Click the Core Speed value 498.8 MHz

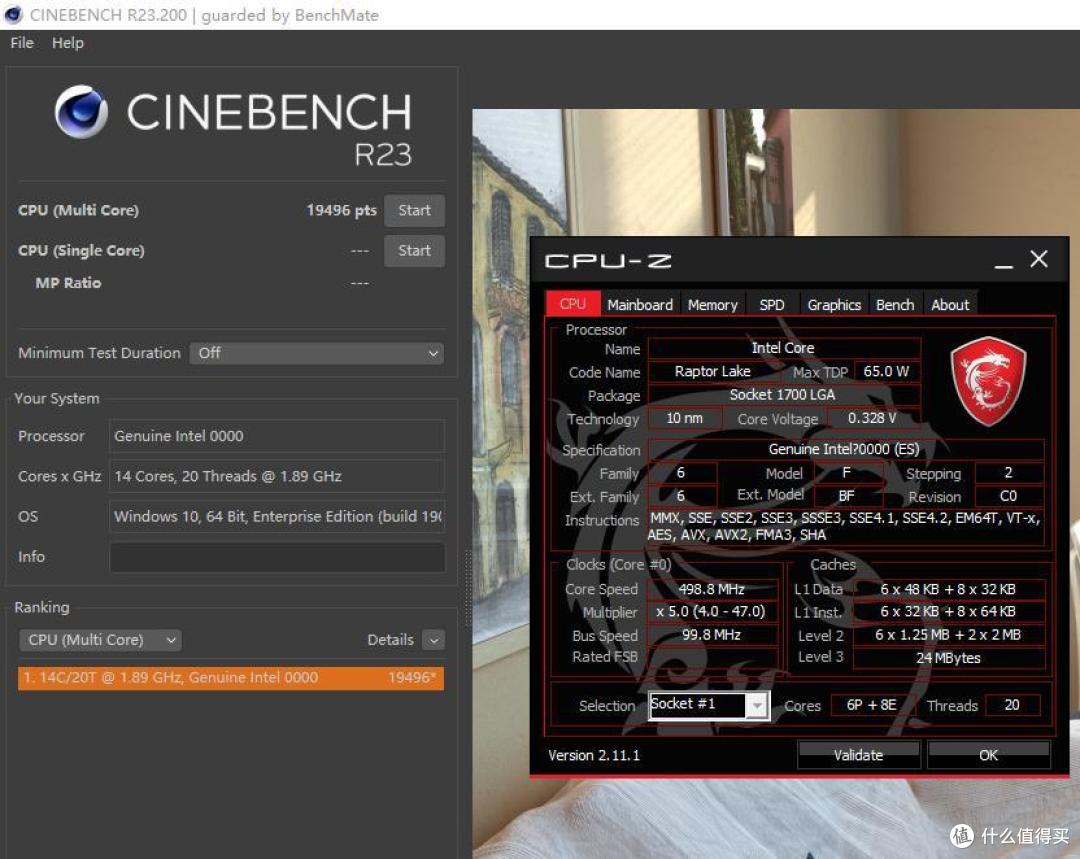(x=712, y=590)
